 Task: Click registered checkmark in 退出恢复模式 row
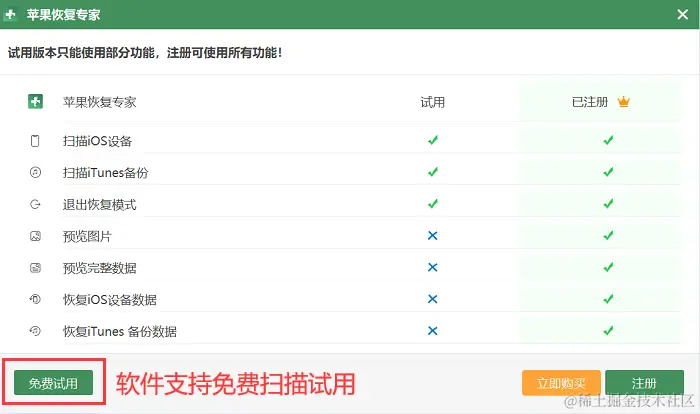[x=608, y=204]
